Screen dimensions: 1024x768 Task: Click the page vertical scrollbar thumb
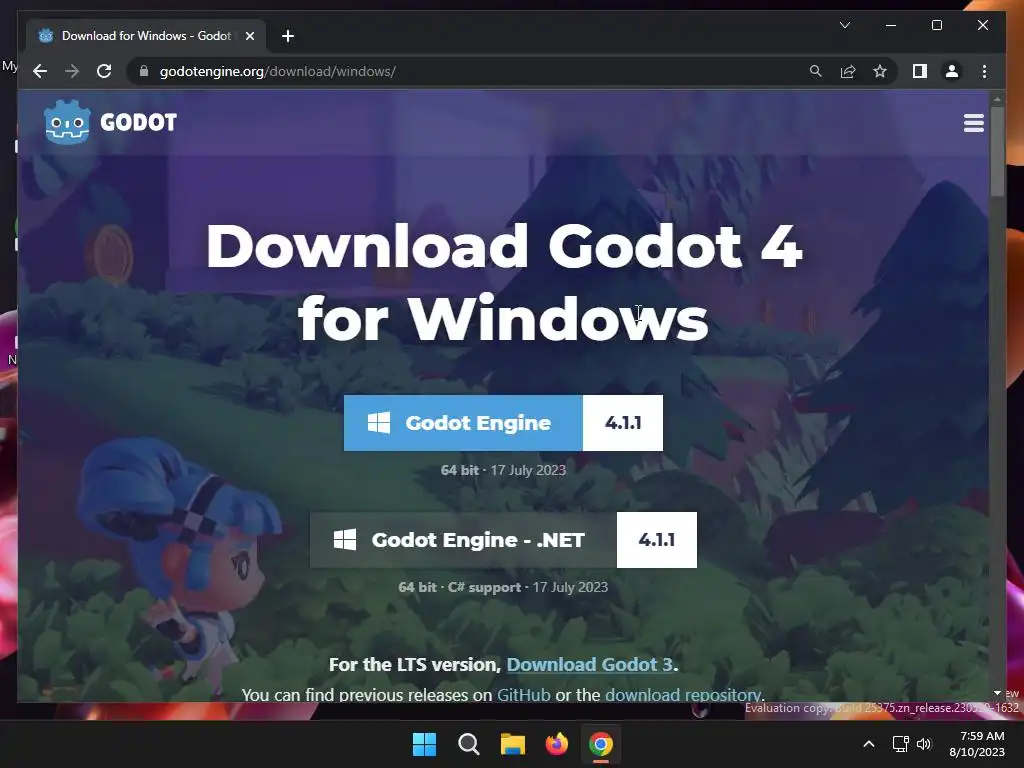click(x=997, y=150)
